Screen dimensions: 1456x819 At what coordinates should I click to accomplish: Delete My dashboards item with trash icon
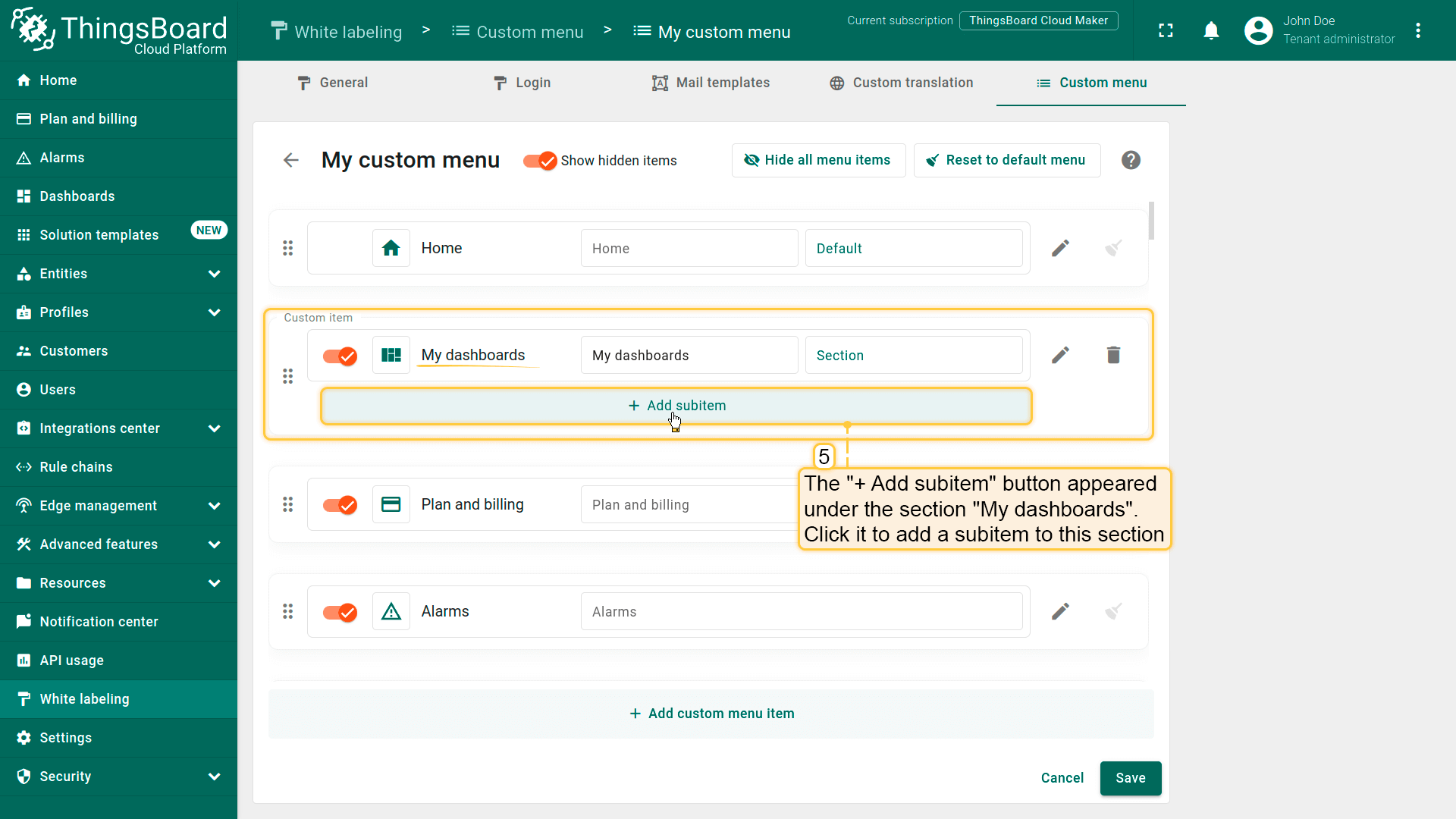pyautogui.click(x=1113, y=355)
